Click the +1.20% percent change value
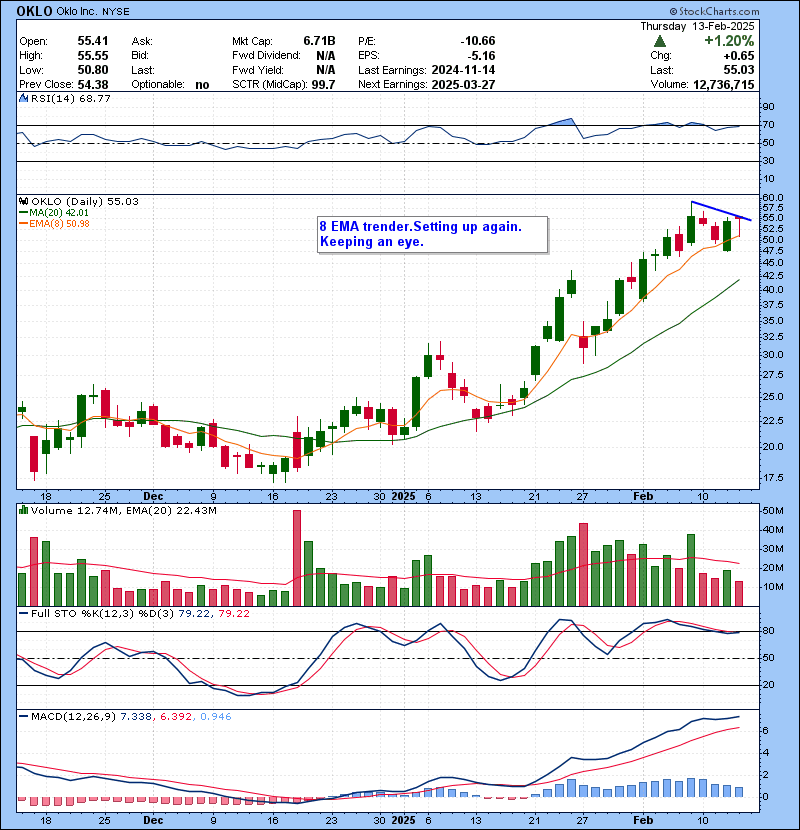 [729, 41]
